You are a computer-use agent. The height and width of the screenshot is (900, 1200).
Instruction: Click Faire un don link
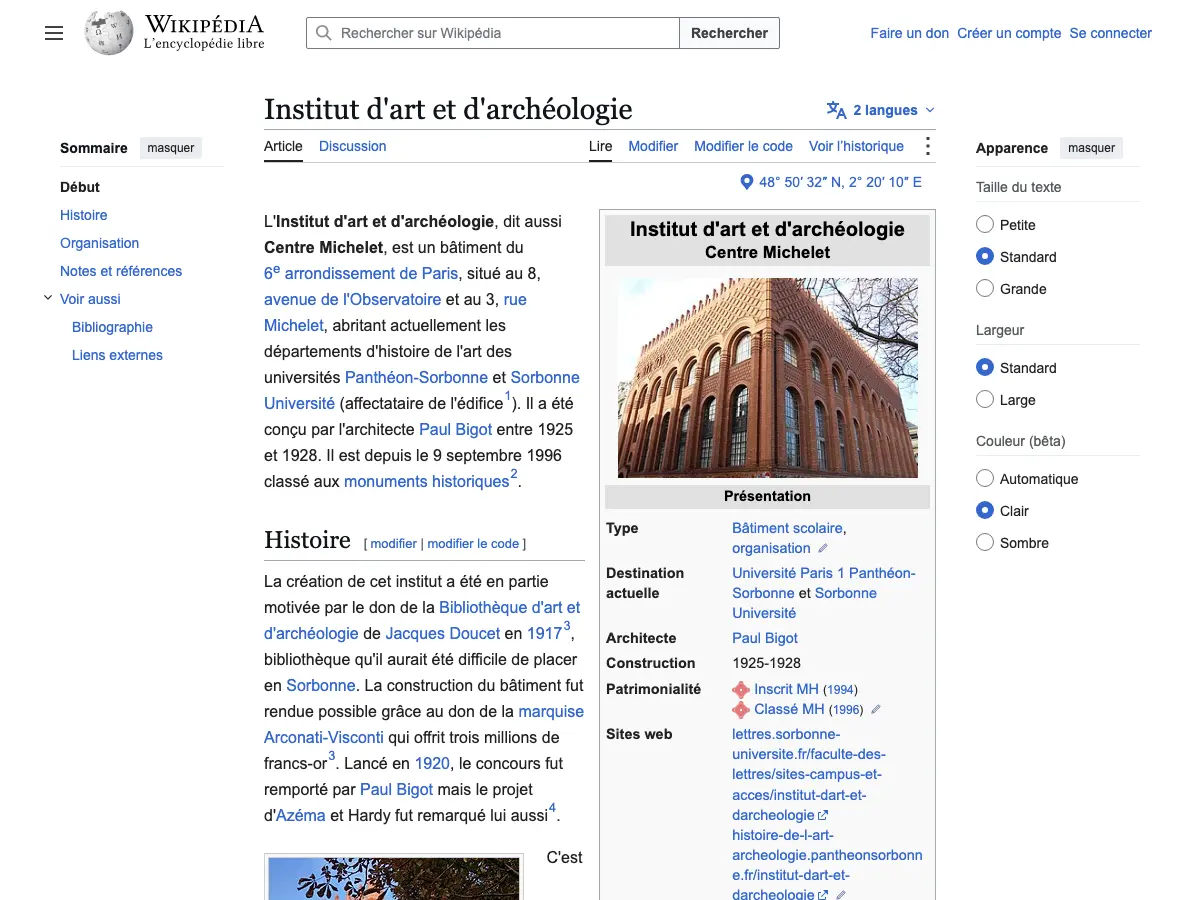[x=909, y=33]
